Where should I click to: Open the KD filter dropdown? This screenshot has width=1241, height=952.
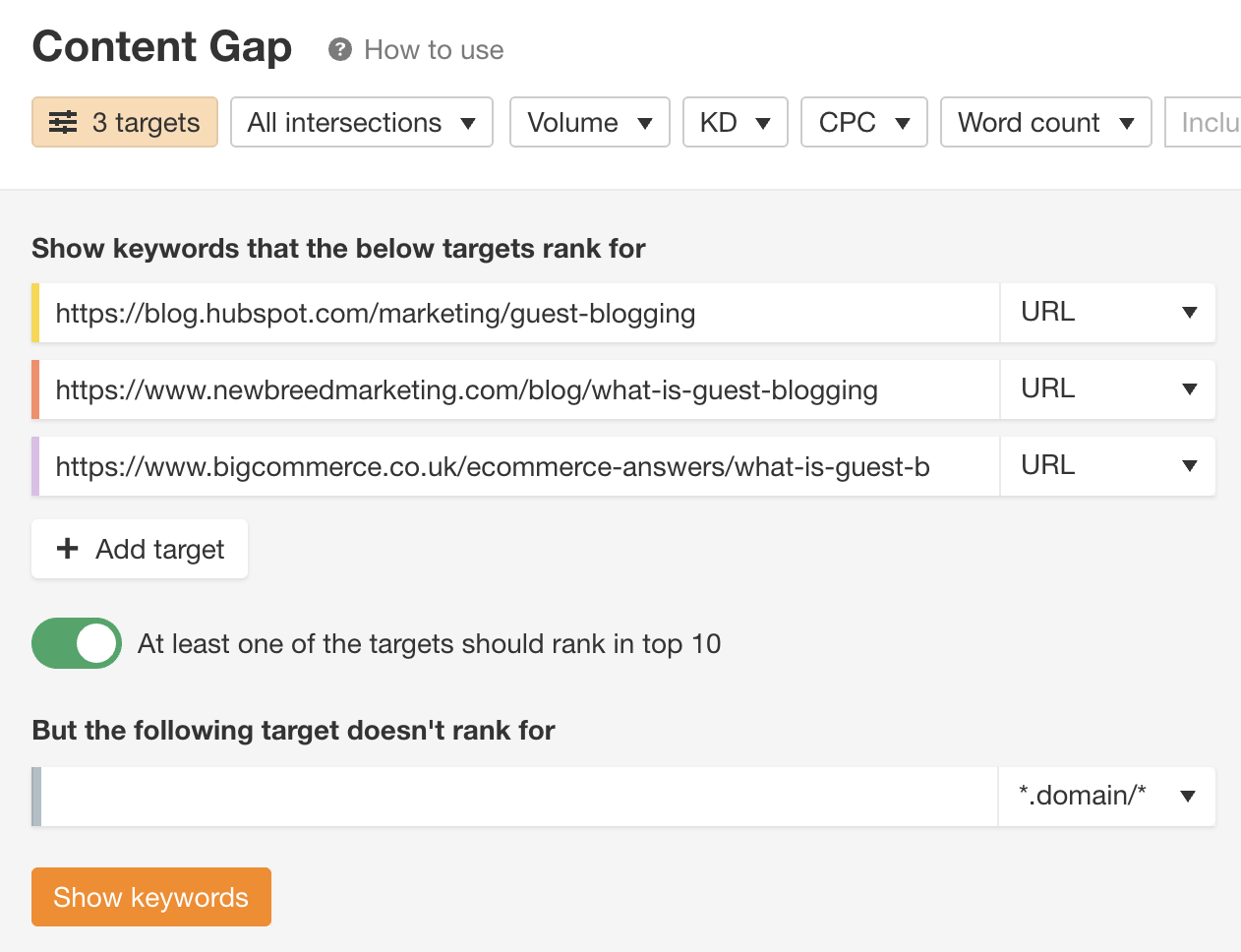pos(735,122)
